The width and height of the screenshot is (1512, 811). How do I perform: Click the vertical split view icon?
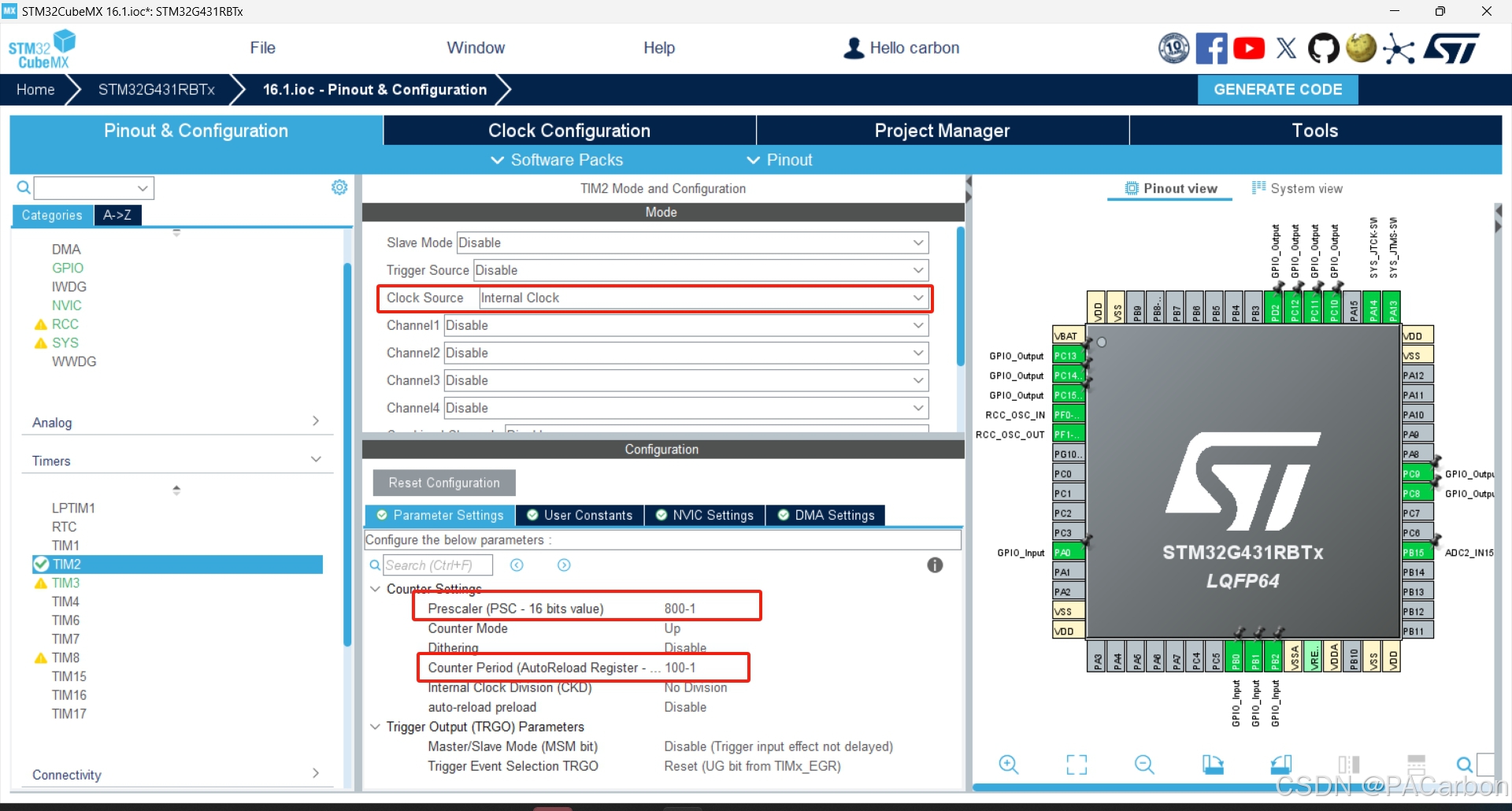click(1349, 764)
